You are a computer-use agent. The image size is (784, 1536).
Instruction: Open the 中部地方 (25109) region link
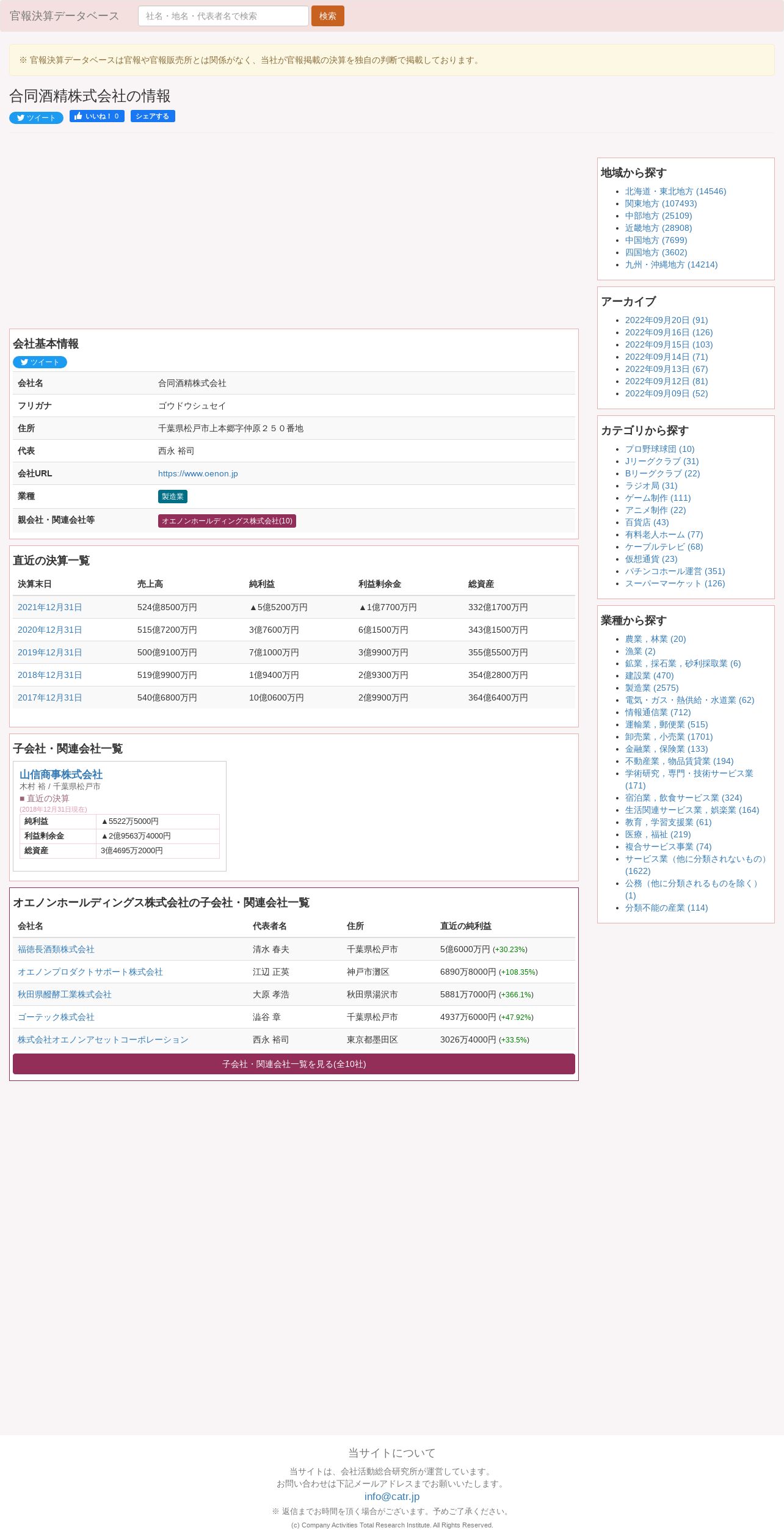658,216
